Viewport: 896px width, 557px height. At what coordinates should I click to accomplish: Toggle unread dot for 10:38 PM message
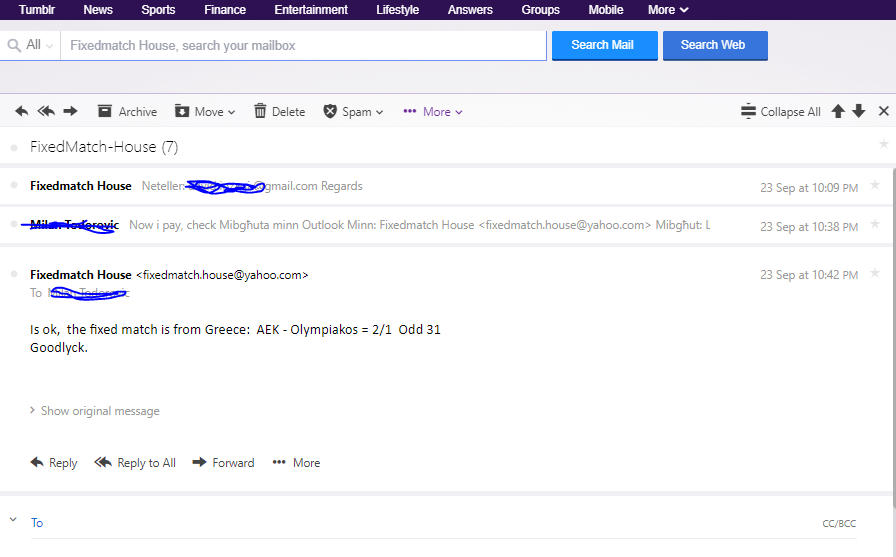14,224
